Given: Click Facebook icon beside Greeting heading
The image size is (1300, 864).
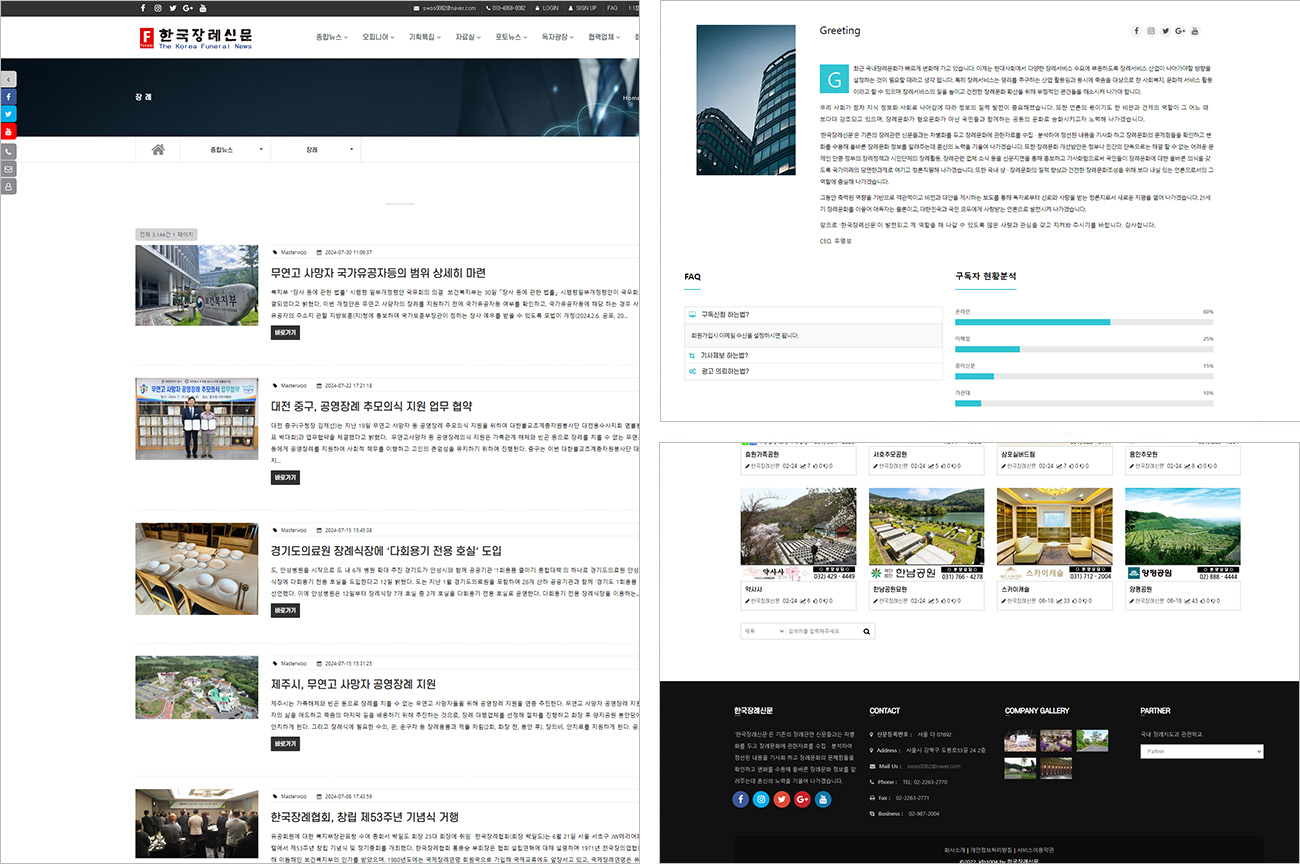Looking at the screenshot, I should coord(1136,31).
